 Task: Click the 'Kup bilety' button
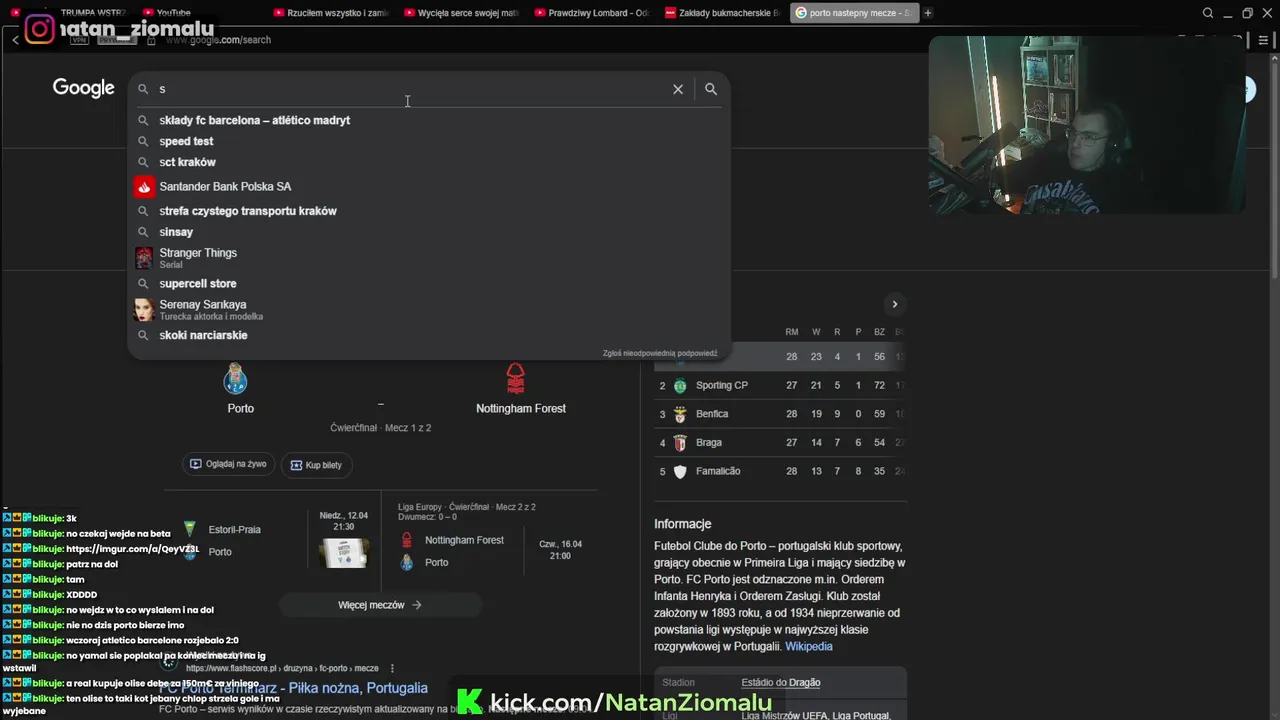(316, 465)
